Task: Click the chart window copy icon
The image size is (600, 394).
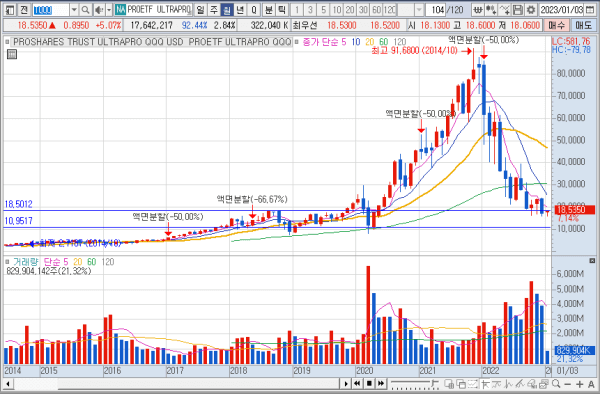Action: coord(544,384)
